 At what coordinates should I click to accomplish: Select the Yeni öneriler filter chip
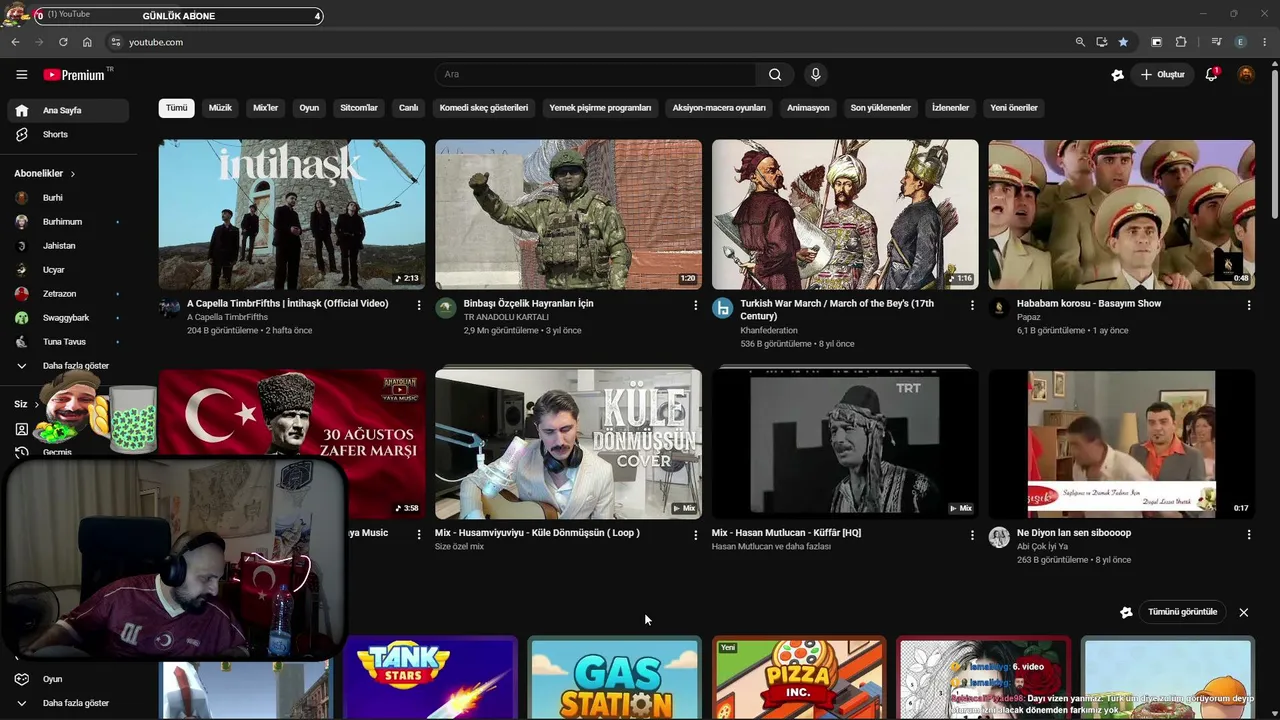point(1014,108)
